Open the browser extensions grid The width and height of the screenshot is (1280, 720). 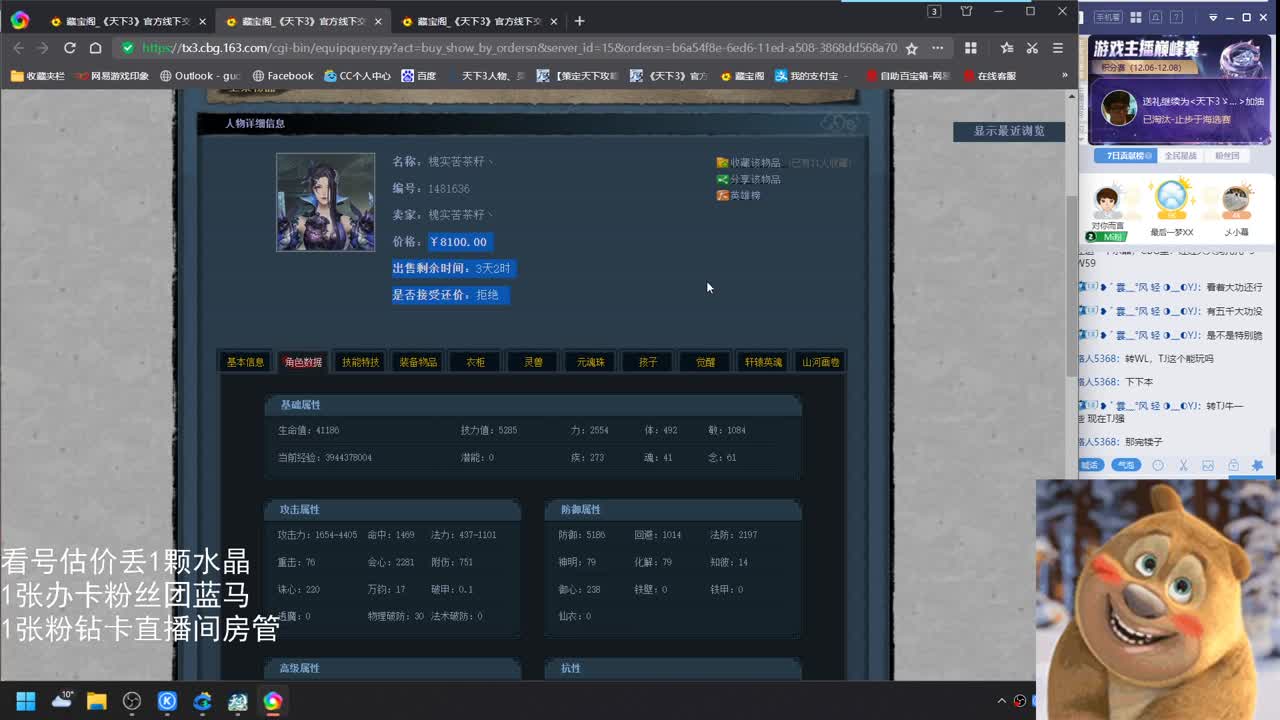(x=970, y=48)
